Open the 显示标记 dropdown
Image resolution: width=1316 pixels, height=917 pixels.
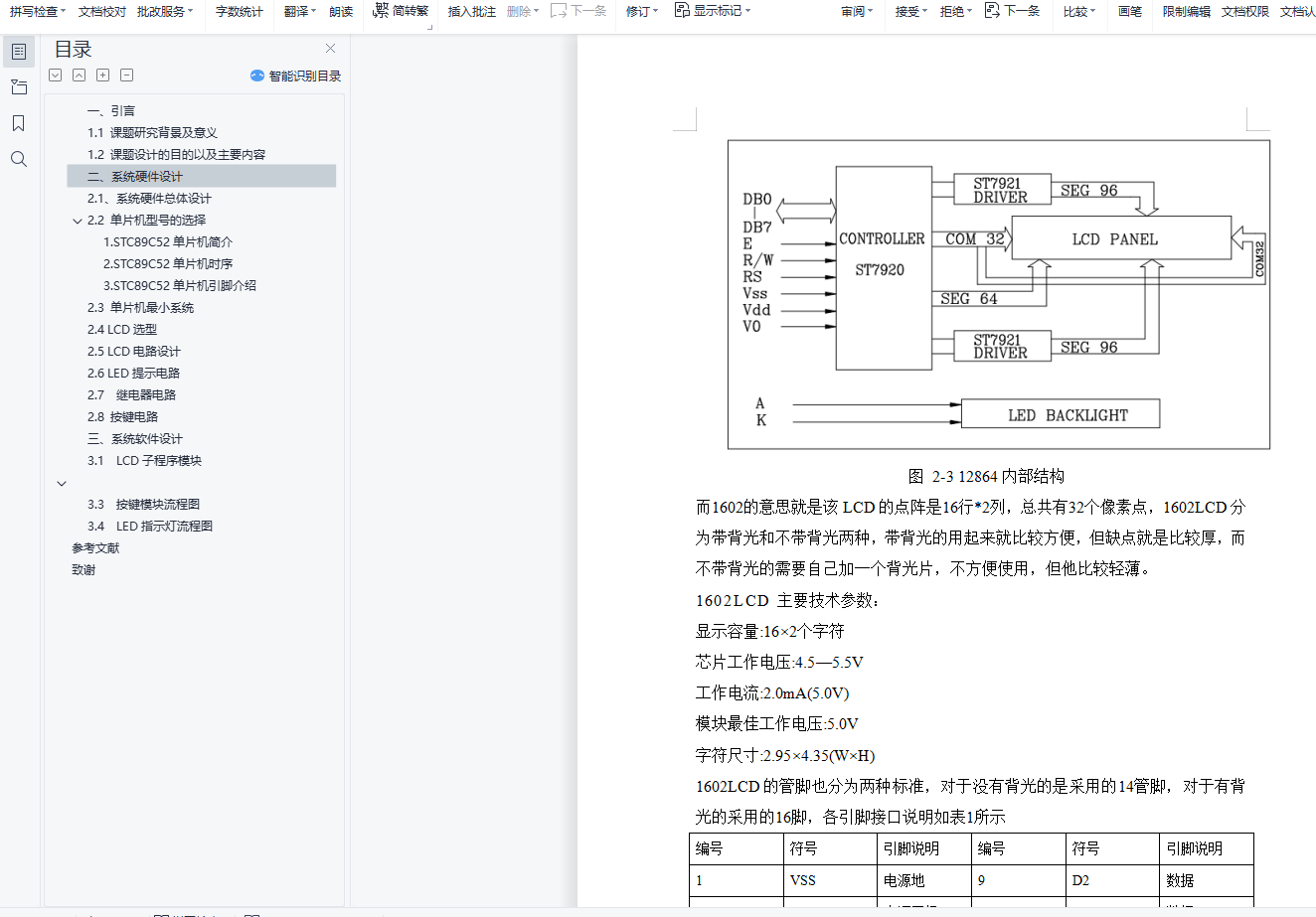coord(712,11)
